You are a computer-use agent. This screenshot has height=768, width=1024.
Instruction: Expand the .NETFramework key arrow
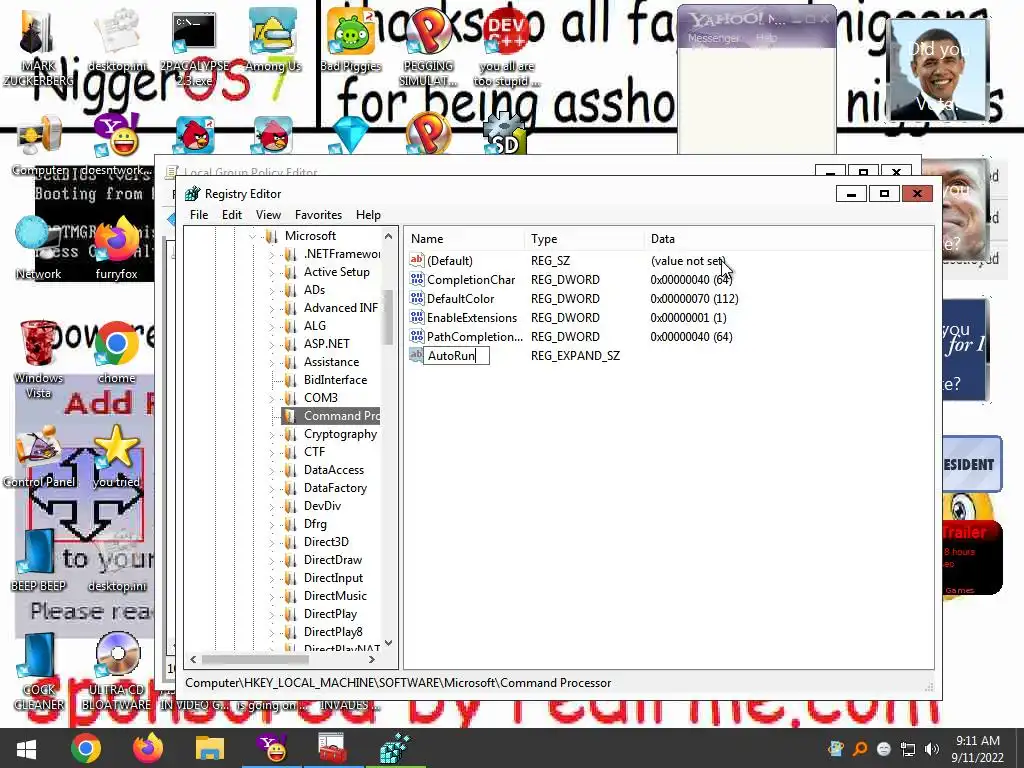coord(272,254)
